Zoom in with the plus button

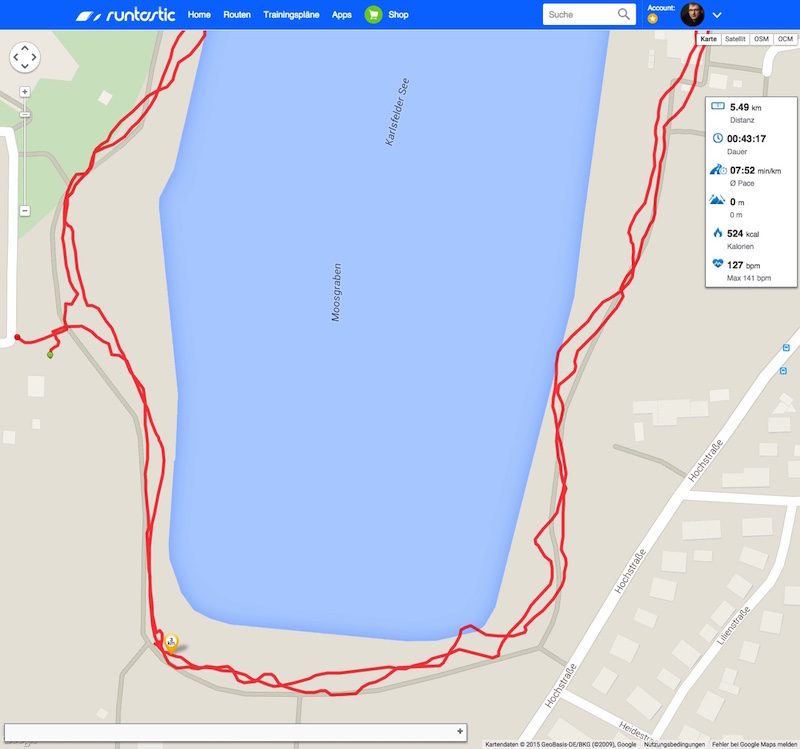(24, 92)
